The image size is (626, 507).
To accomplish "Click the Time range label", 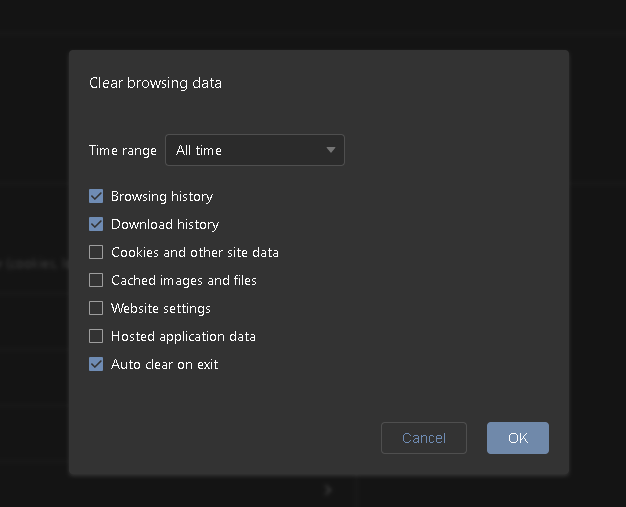I will [x=123, y=150].
